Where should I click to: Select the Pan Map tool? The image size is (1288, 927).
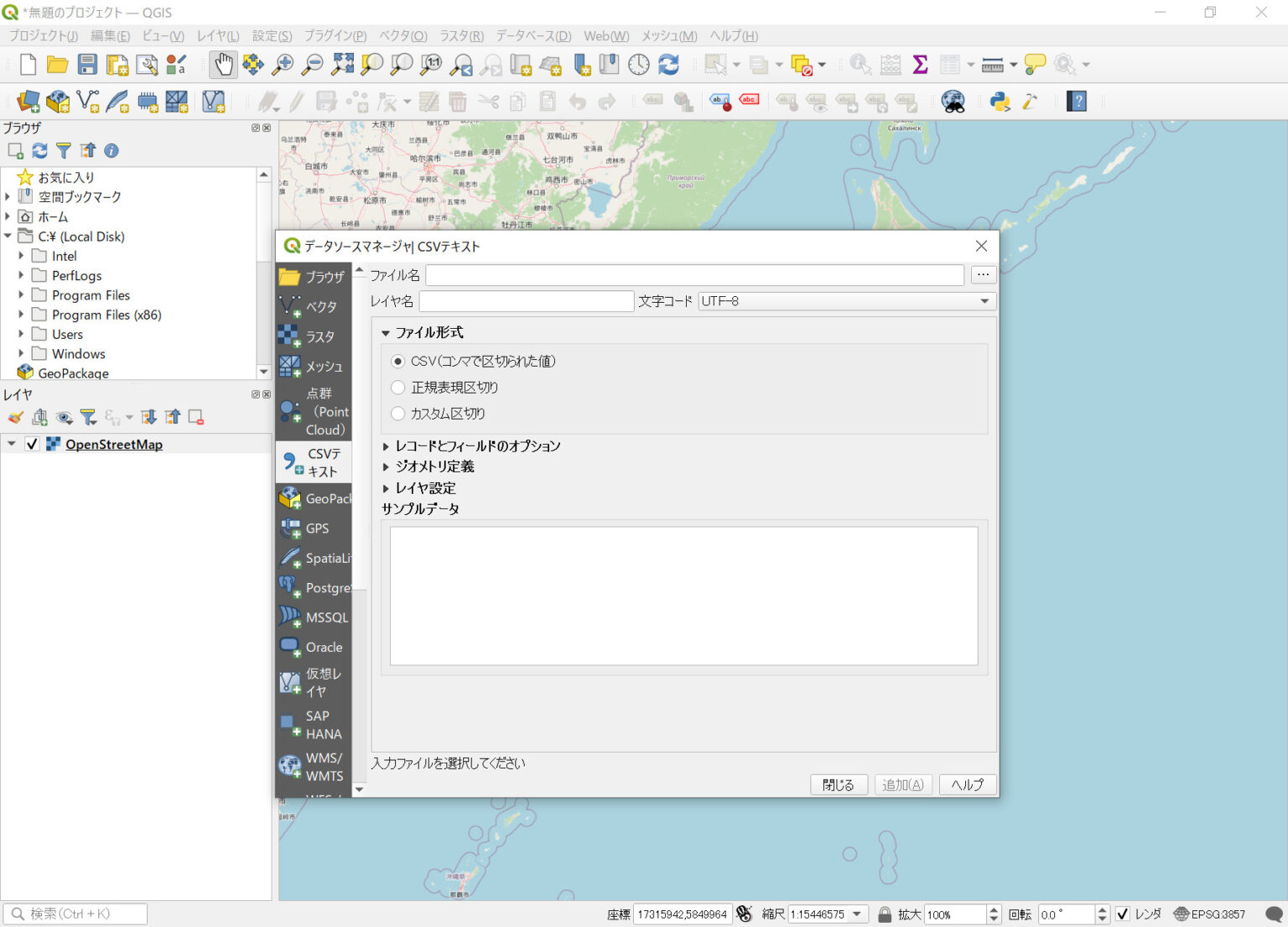point(222,64)
